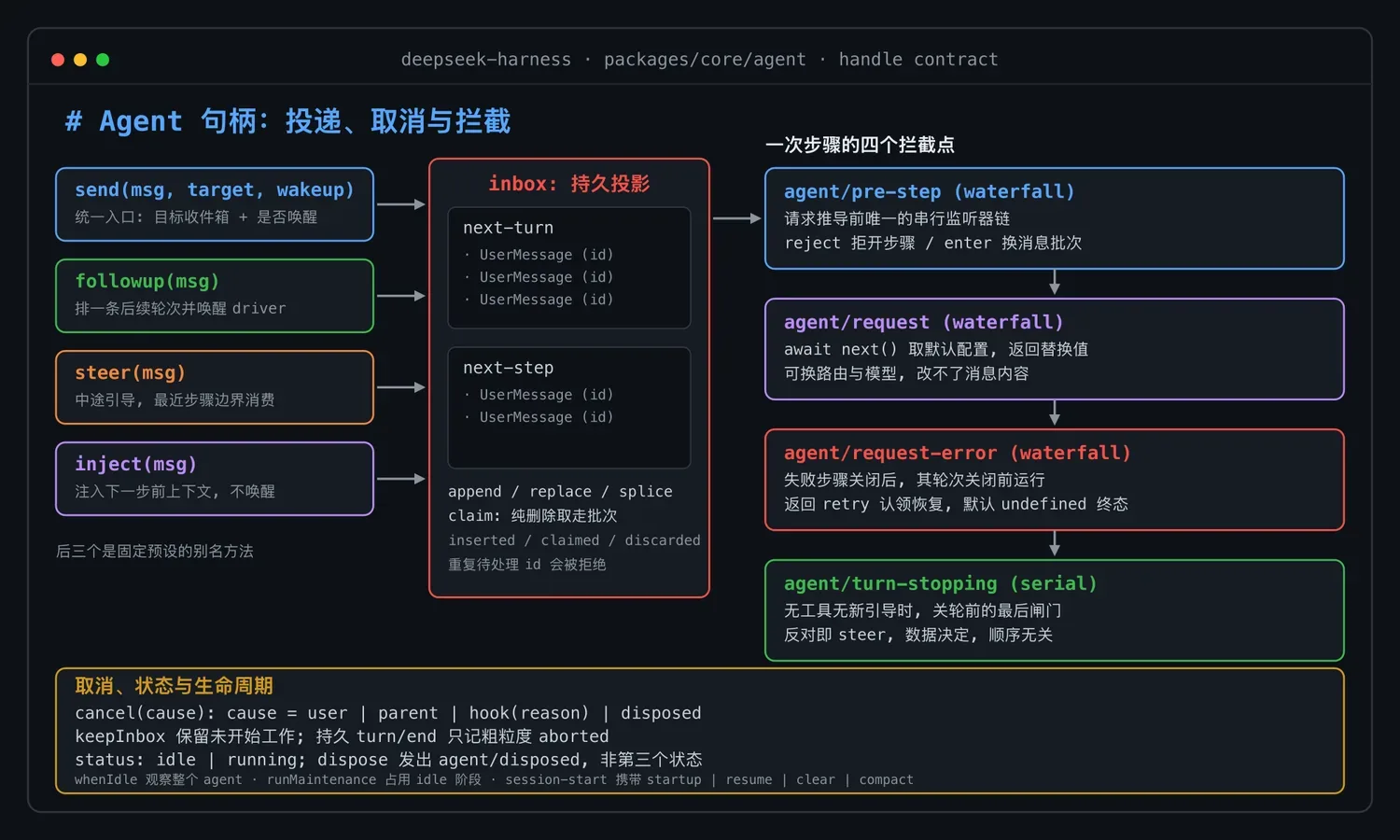This screenshot has width=1400, height=840.
Task: Click the text "可换路由与模型，改不了消息内容"
Action: pyautogui.click(x=906, y=374)
